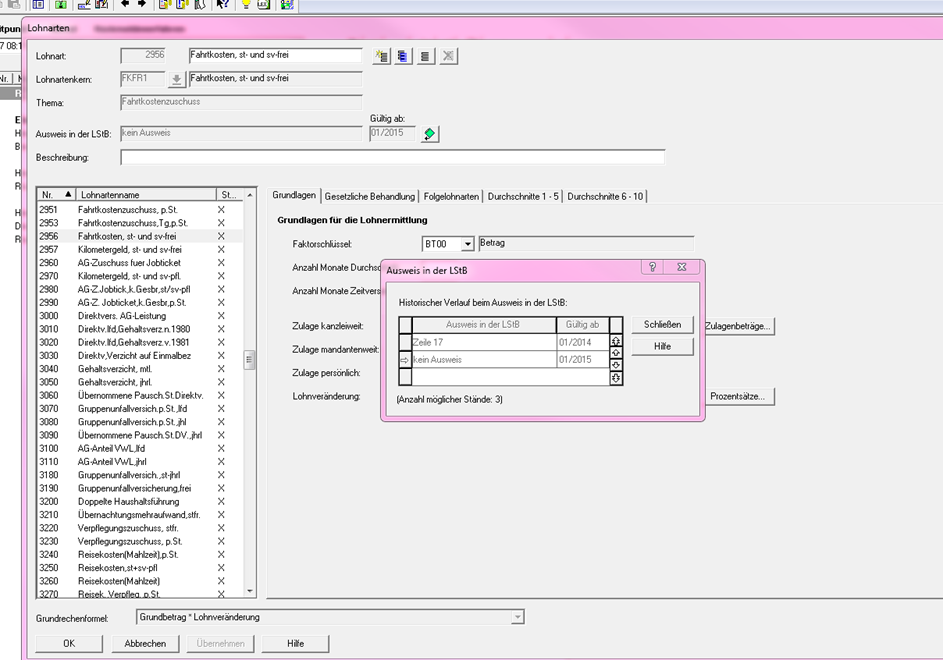
Task: Click the green history icon beside Gültig ab
Action: click(429, 134)
